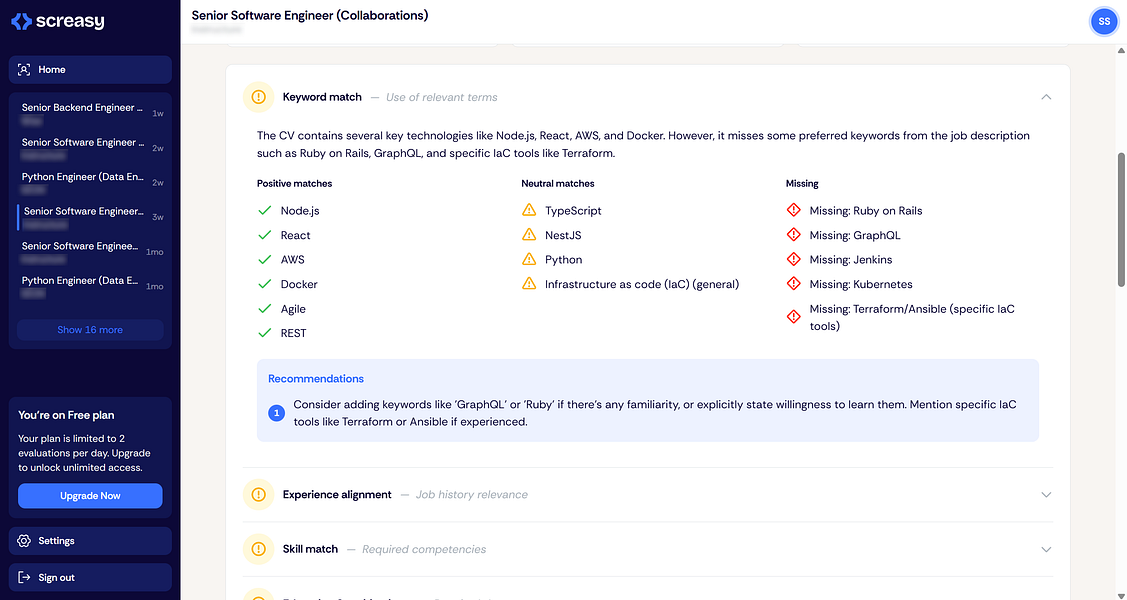1127x600 pixels.
Task: Click the Settings gear icon
Action: [25, 541]
